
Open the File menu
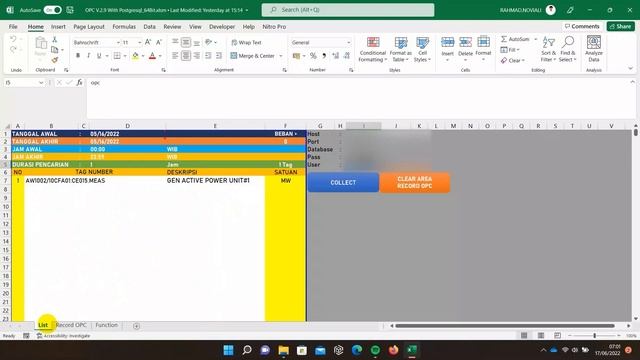[13, 27]
